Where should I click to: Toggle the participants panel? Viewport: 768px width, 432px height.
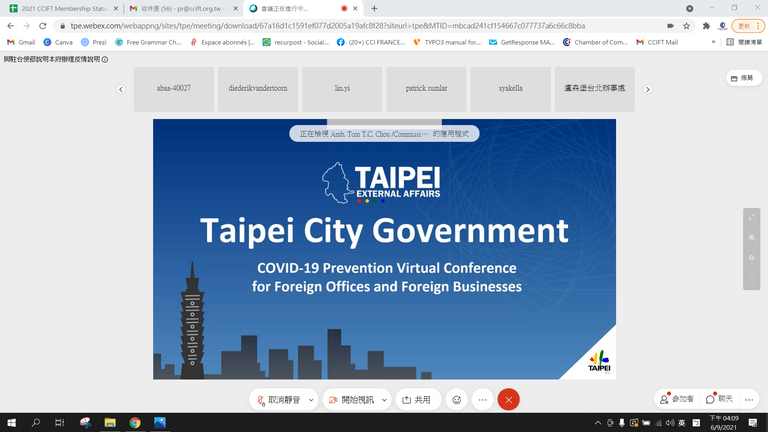click(677, 399)
